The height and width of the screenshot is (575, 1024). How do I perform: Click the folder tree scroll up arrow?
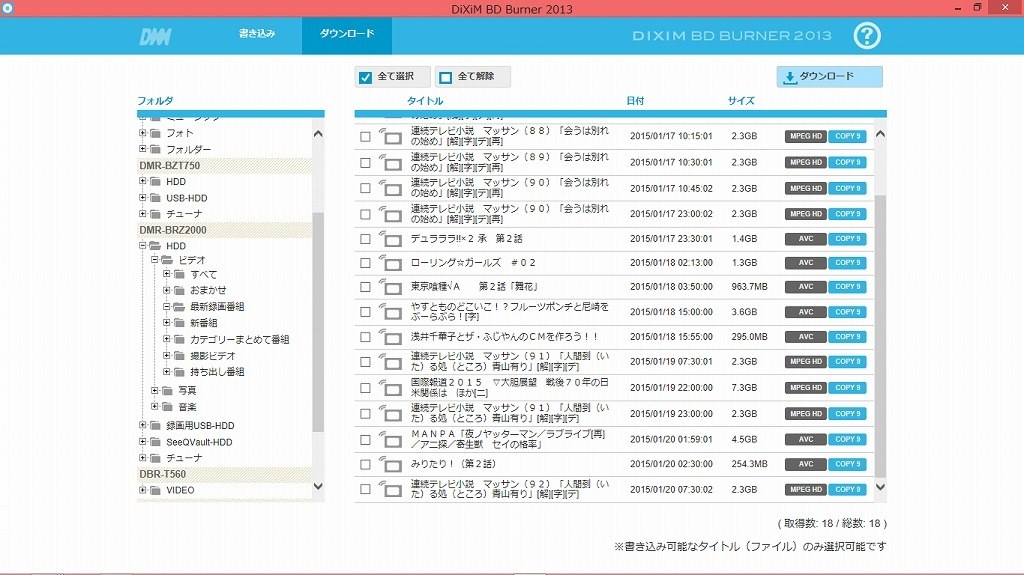(318, 134)
